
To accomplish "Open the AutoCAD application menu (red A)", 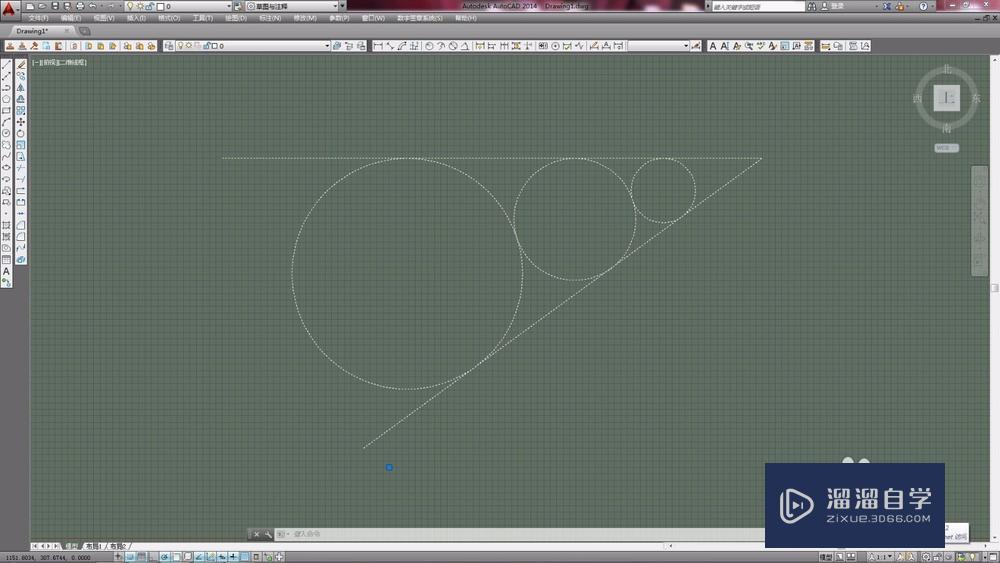I will [x=8, y=8].
